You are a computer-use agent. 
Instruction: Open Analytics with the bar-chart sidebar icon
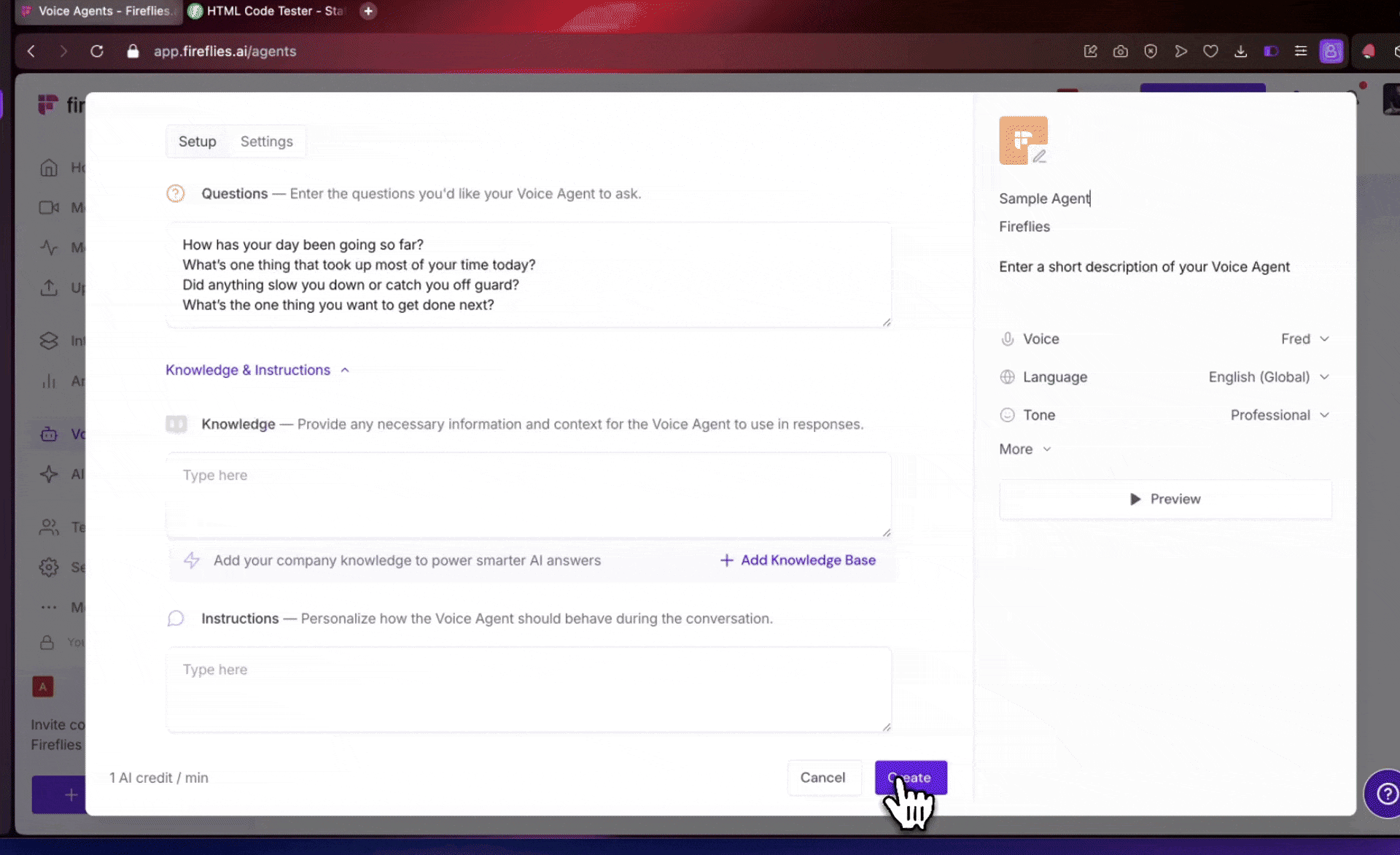coord(49,381)
